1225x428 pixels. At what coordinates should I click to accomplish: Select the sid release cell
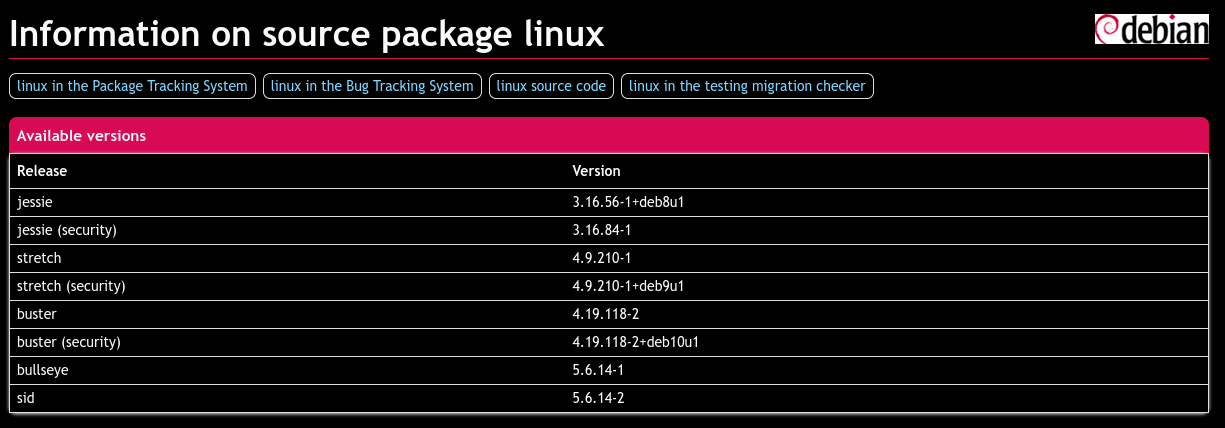(x=287, y=398)
